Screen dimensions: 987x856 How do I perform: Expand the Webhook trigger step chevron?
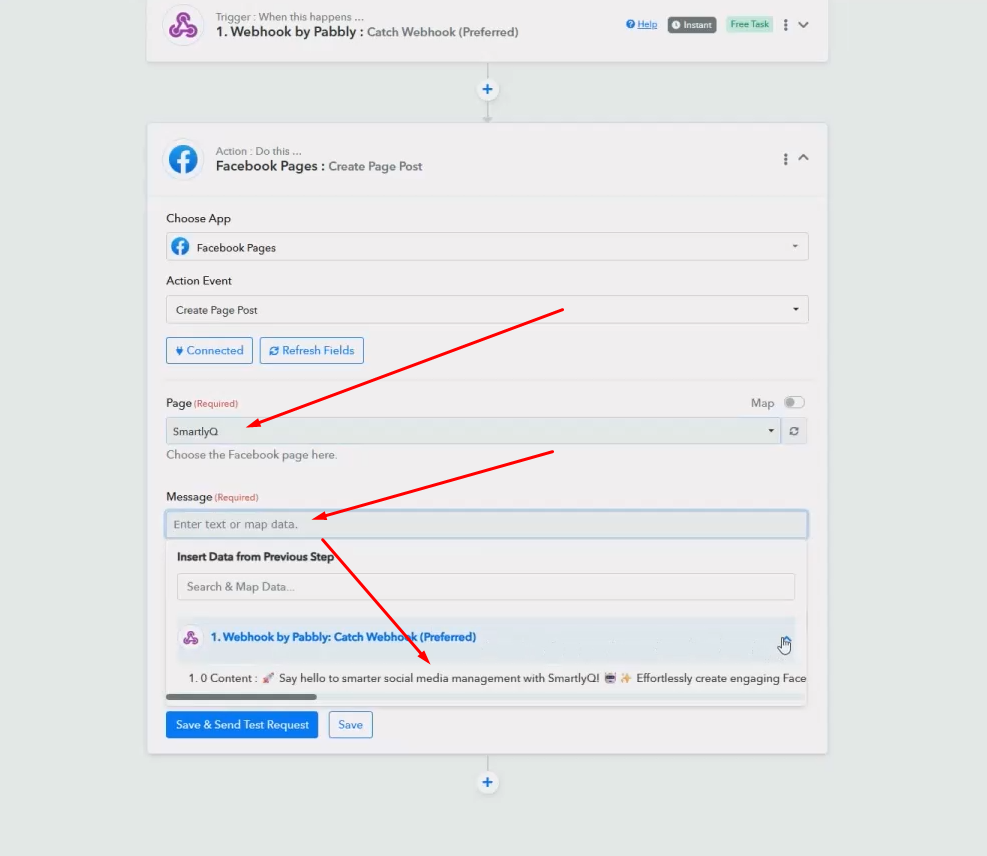(803, 25)
